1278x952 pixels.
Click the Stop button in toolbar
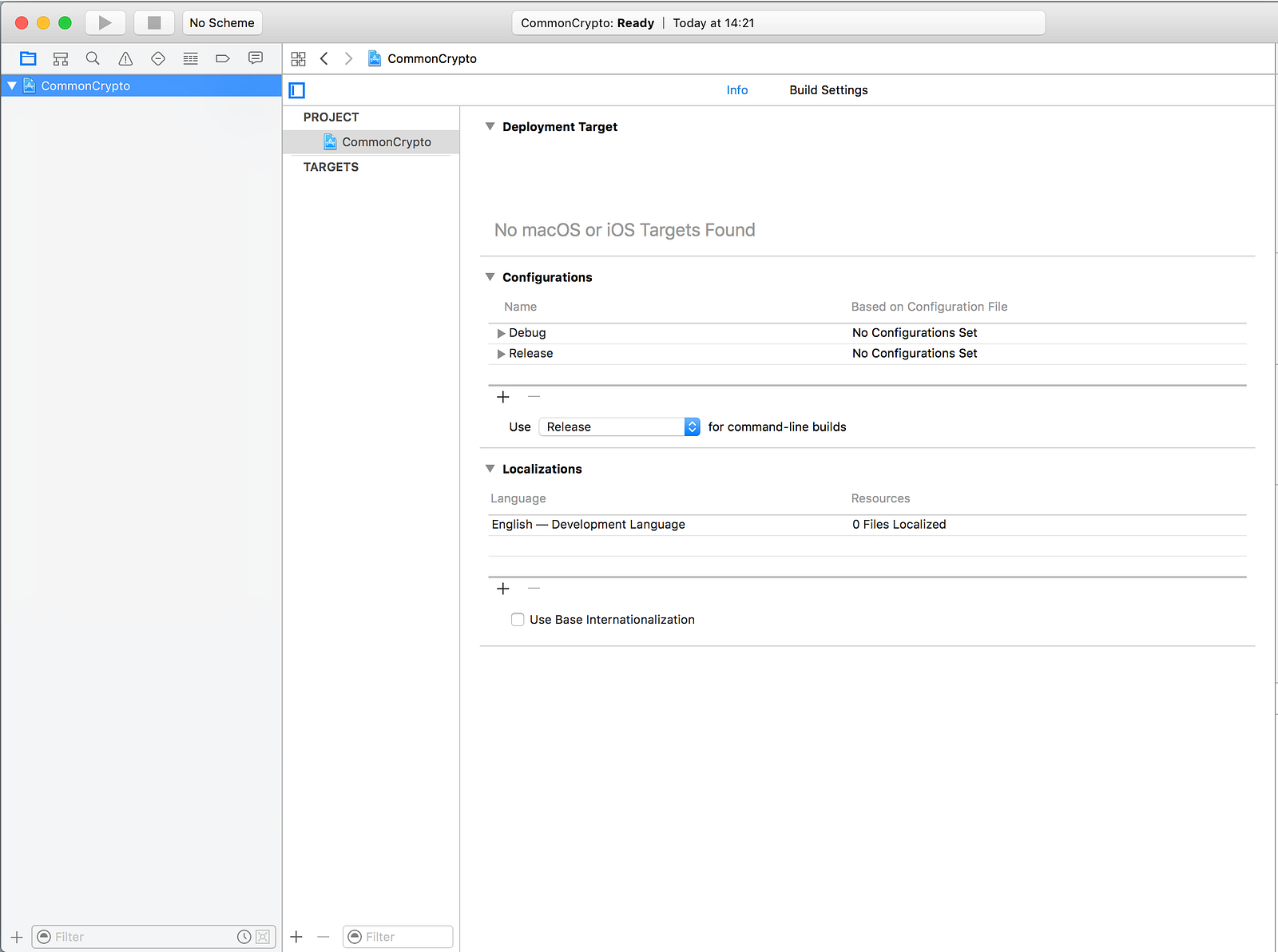[154, 23]
